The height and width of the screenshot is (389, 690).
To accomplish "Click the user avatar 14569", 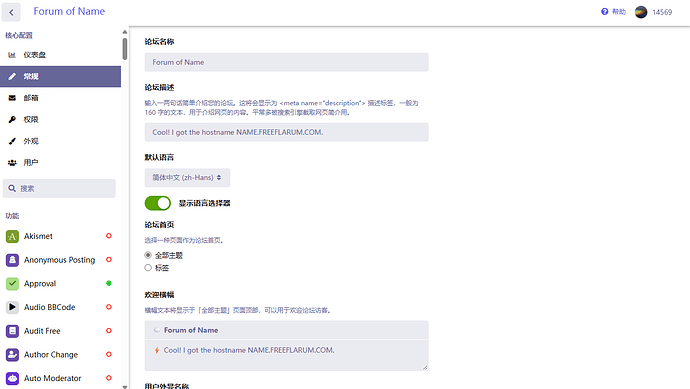I will pos(641,12).
